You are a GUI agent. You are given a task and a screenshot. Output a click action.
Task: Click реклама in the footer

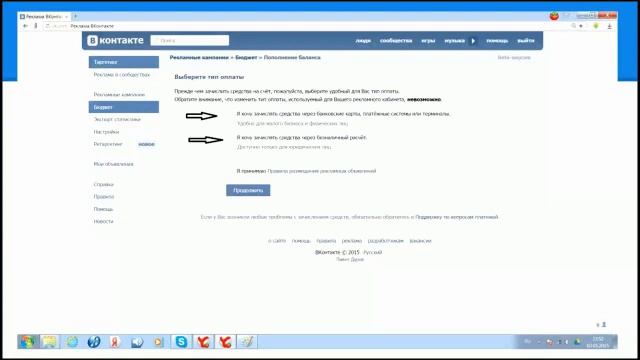pyautogui.click(x=352, y=241)
